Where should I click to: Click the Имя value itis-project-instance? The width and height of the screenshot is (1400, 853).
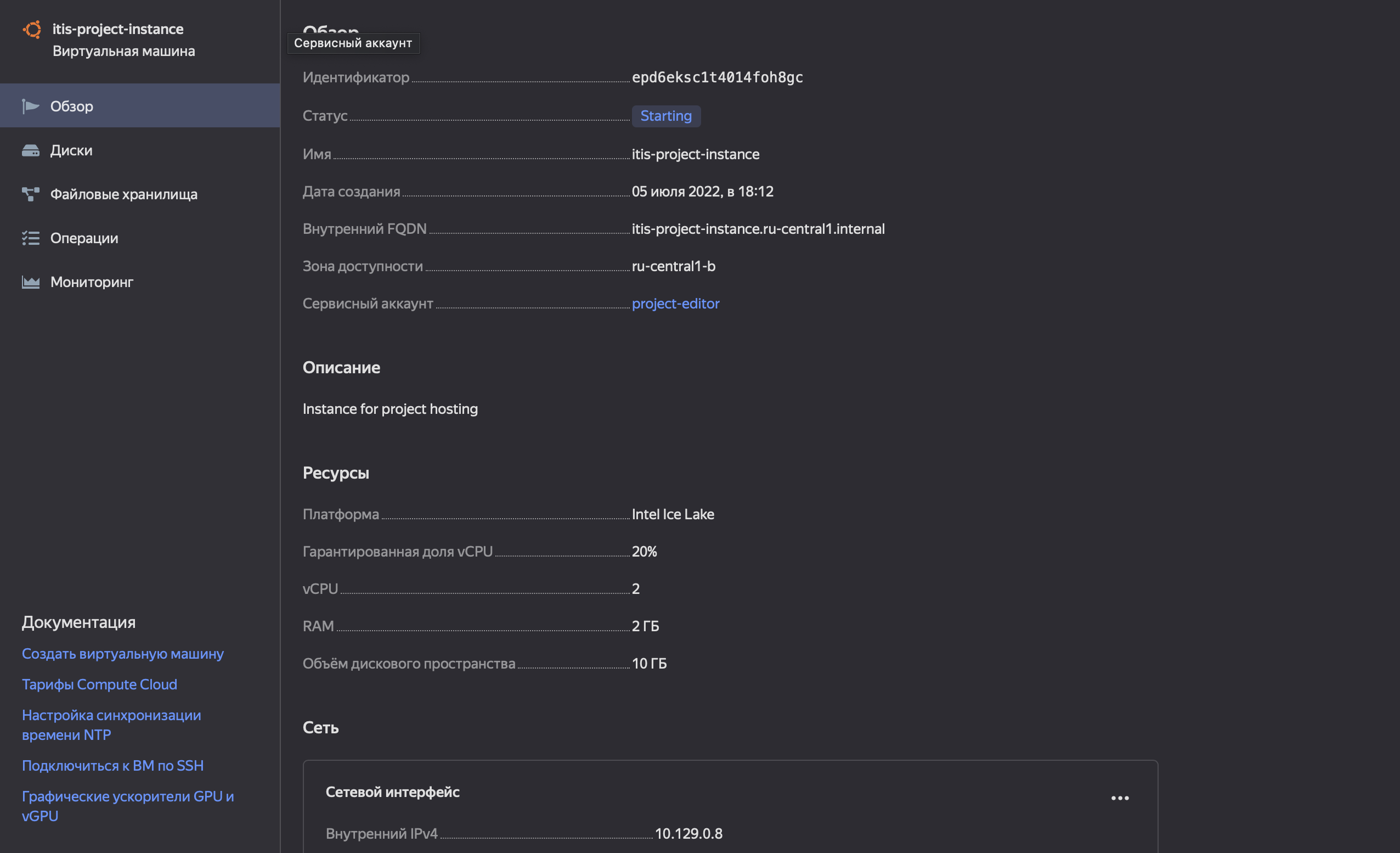tap(696, 154)
